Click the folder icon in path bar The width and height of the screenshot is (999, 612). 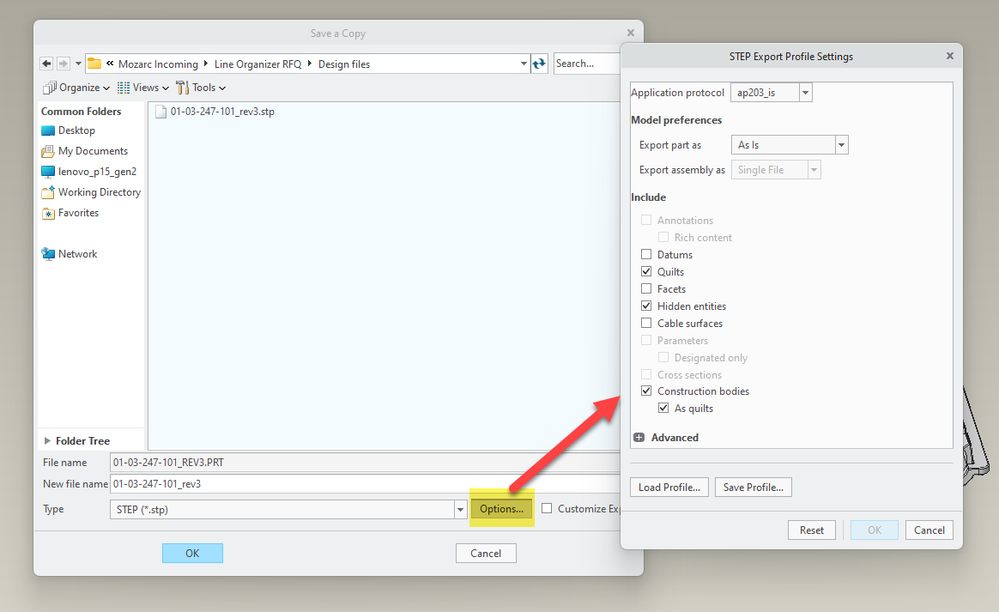(x=94, y=64)
